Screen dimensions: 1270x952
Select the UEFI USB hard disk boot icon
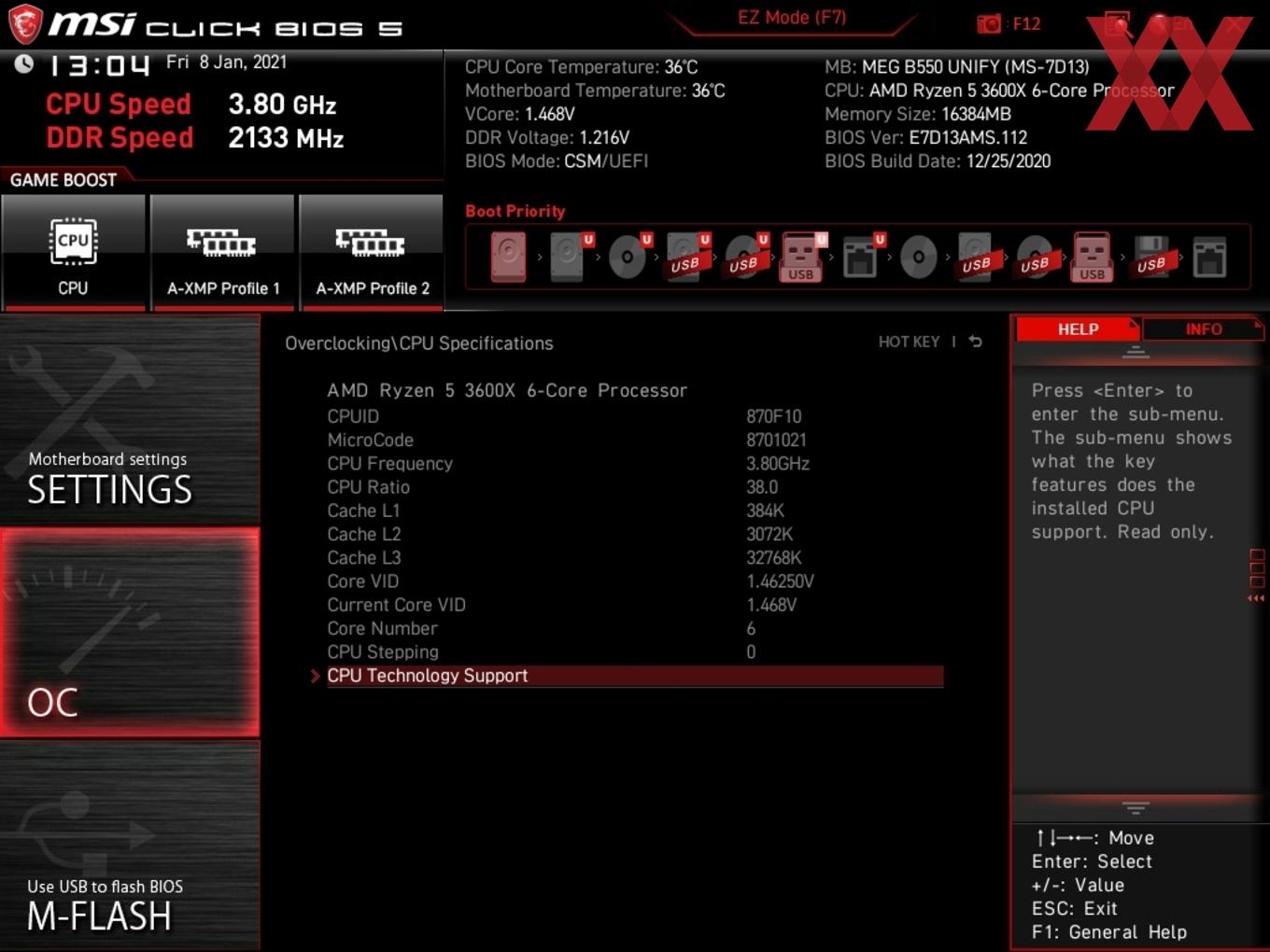pos(686,257)
